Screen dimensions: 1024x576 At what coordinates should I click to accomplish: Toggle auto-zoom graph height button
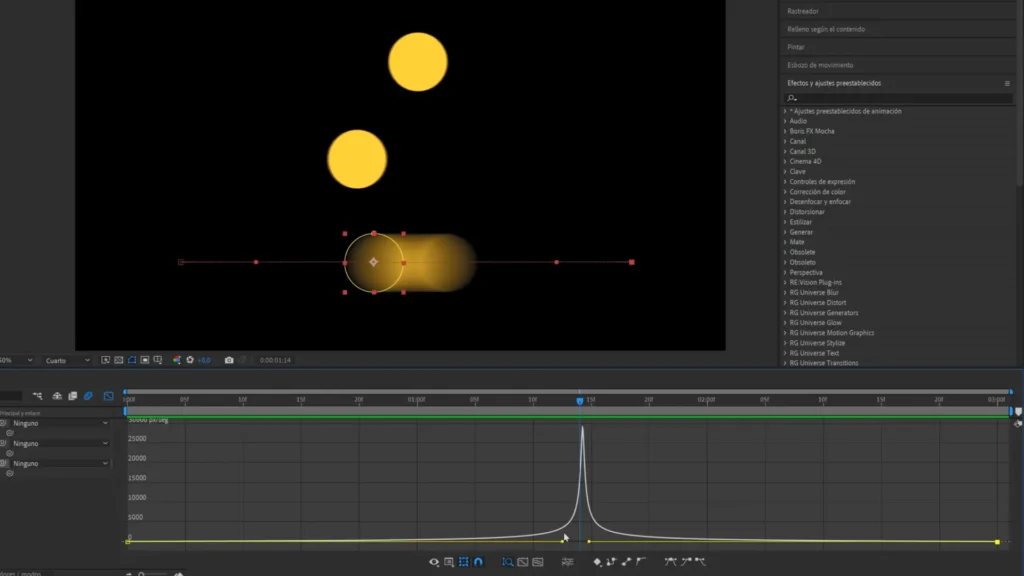pos(507,562)
